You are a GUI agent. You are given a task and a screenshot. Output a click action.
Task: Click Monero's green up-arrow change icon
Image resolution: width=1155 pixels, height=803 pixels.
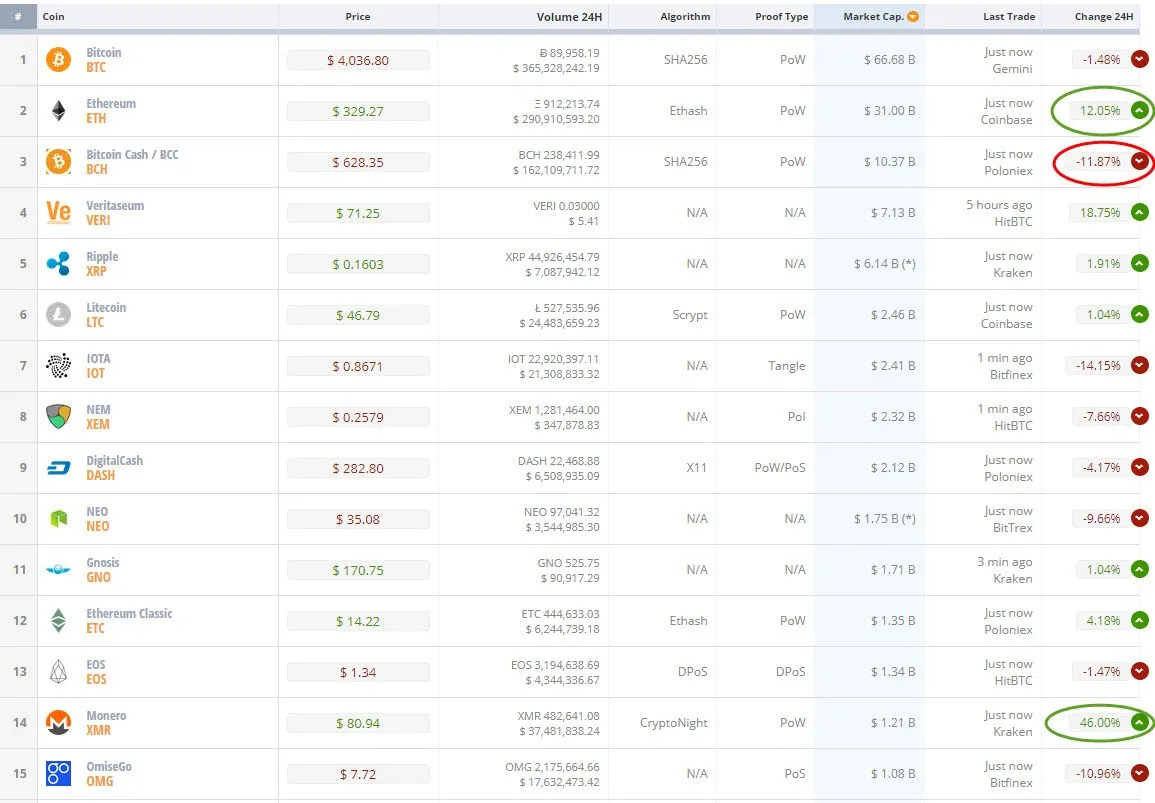pos(1140,722)
